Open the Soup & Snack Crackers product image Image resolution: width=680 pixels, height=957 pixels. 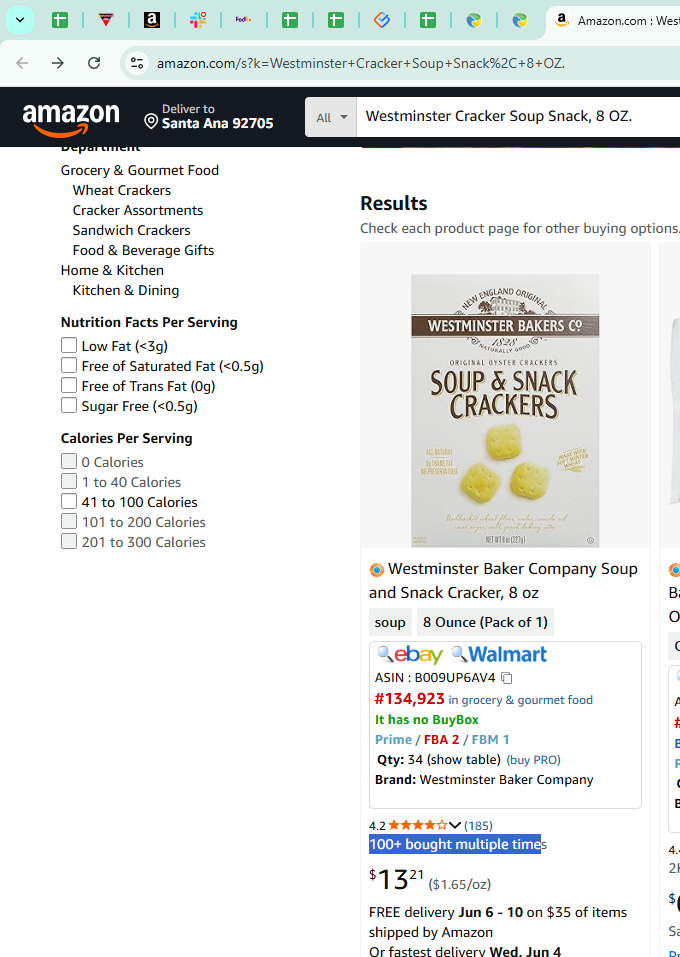505,410
